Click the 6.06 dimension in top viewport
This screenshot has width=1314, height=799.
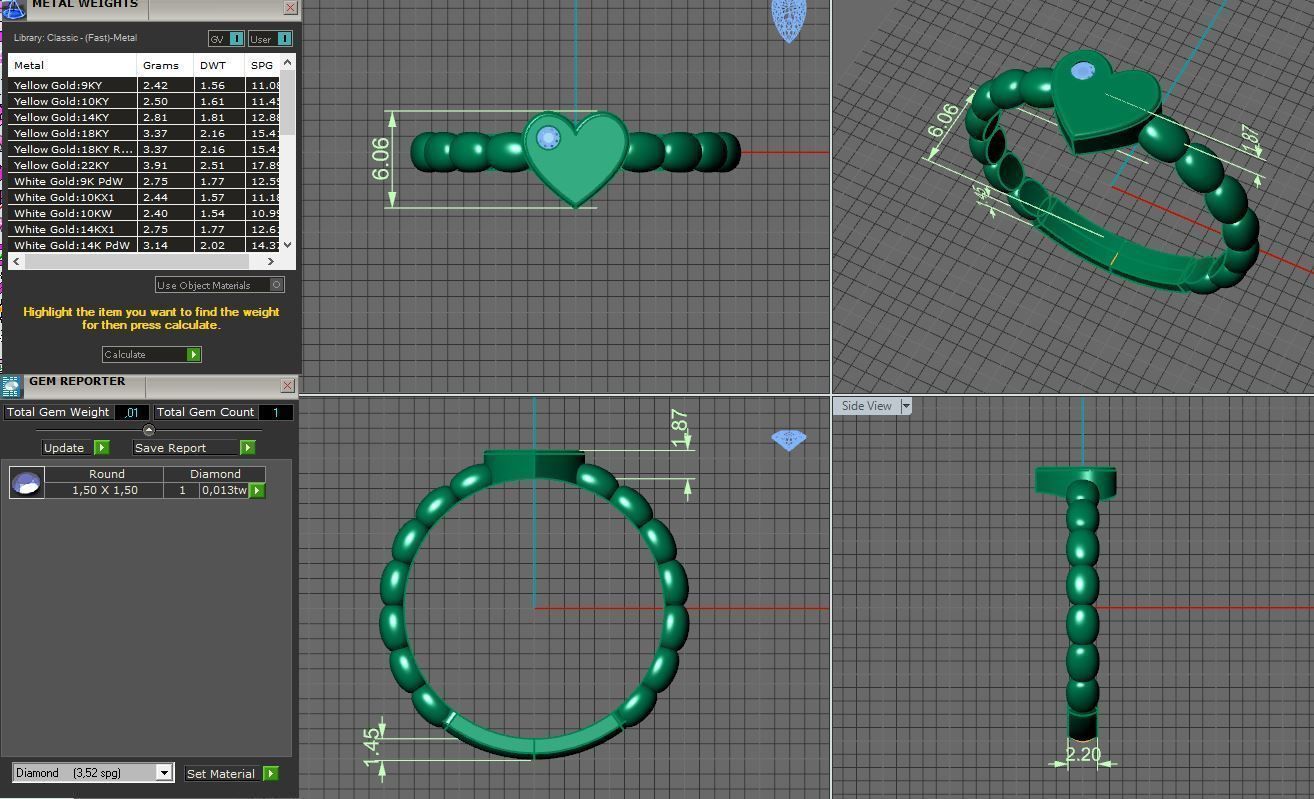pyautogui.click(x=380, y=158)
